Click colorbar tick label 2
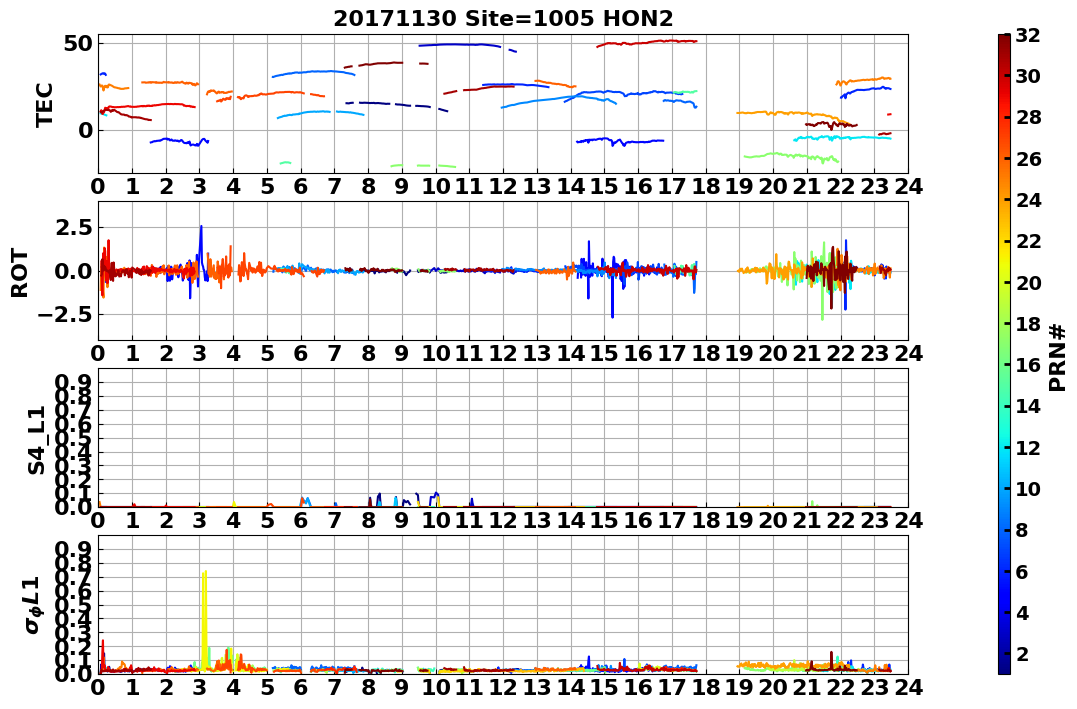The height and width of the screenshot is (709, 1077). [1021, 653]
